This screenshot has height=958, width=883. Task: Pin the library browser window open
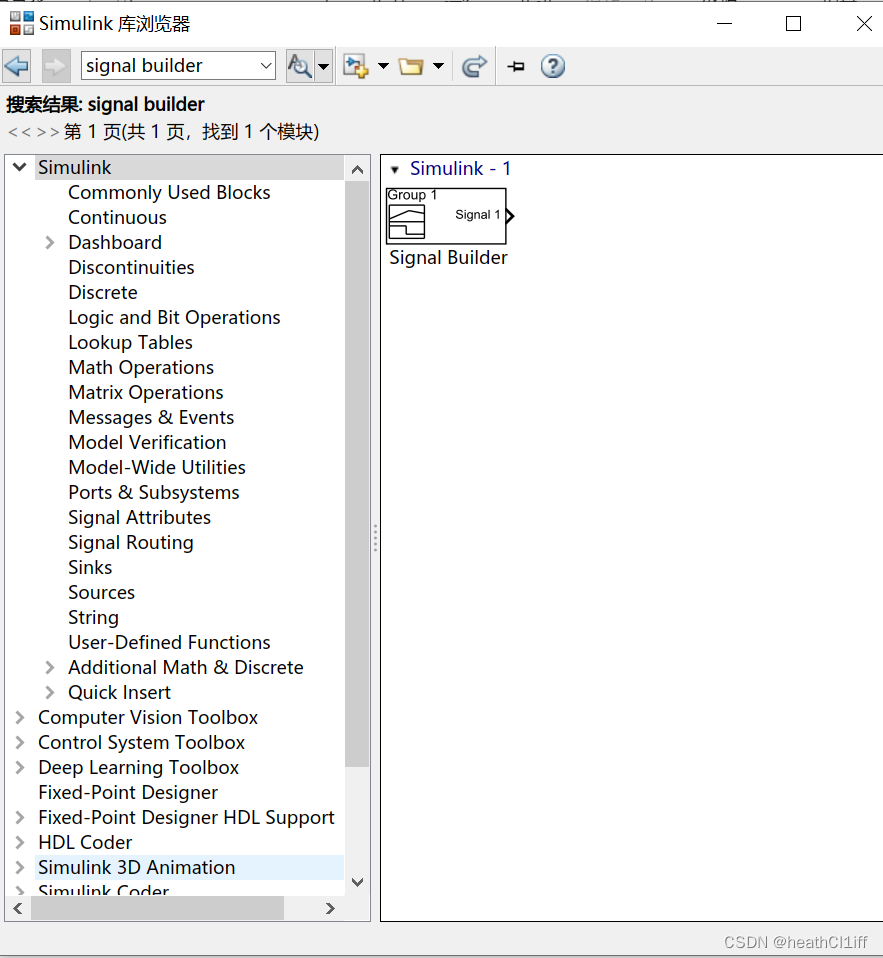[515, 66]
